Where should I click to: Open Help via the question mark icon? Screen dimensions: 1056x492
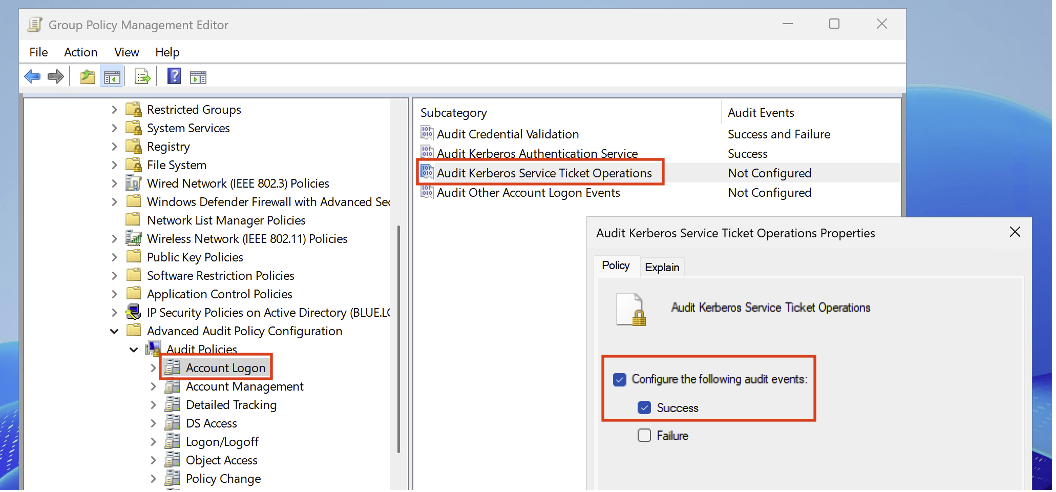click(174, 77)
